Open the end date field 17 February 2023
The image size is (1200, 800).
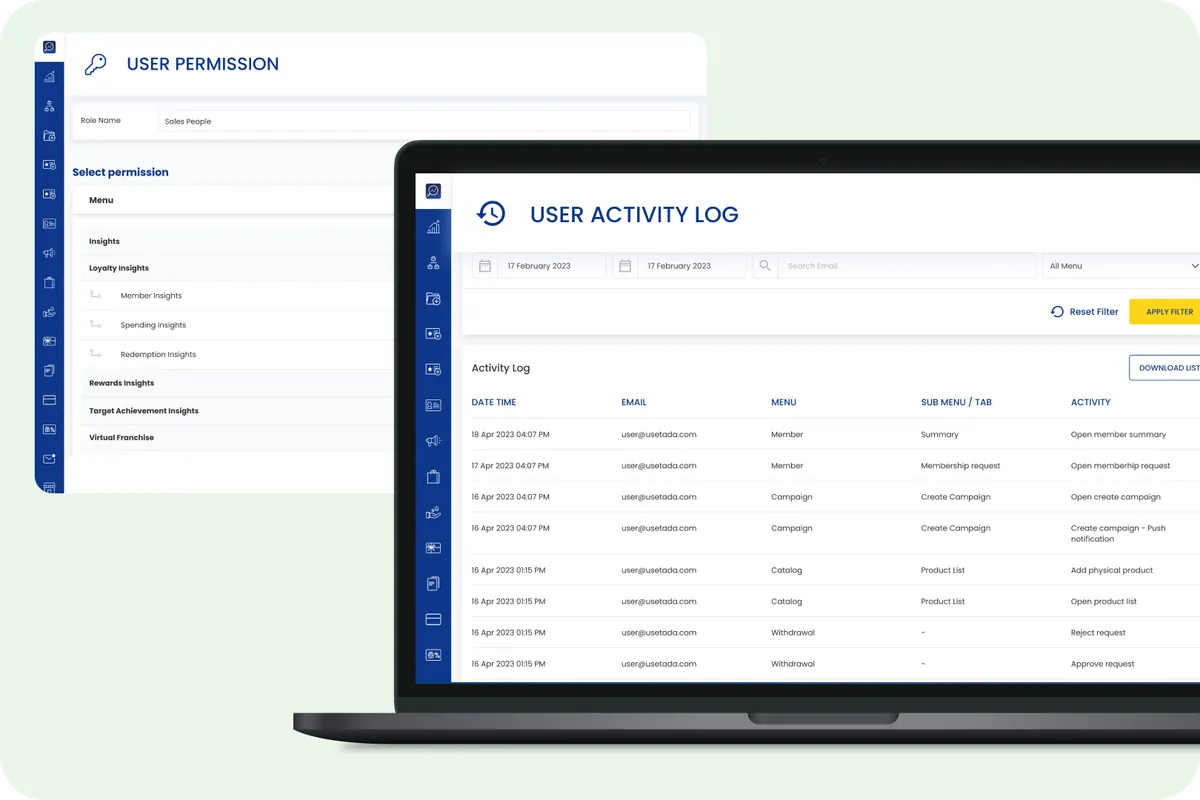tap(691, 266)
